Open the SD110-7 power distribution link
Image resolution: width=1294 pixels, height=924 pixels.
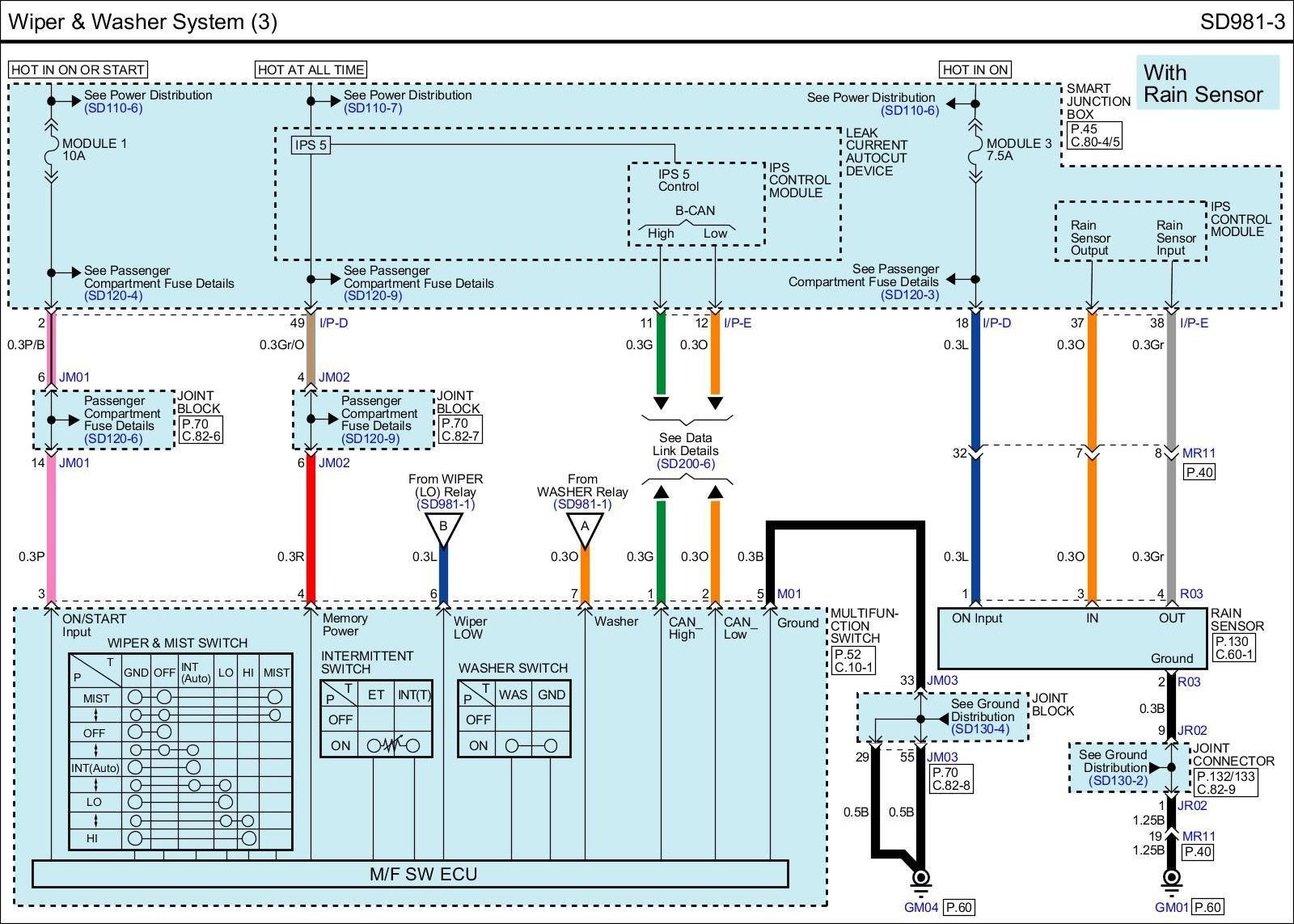pyautogui.click(x=373, y=108)
